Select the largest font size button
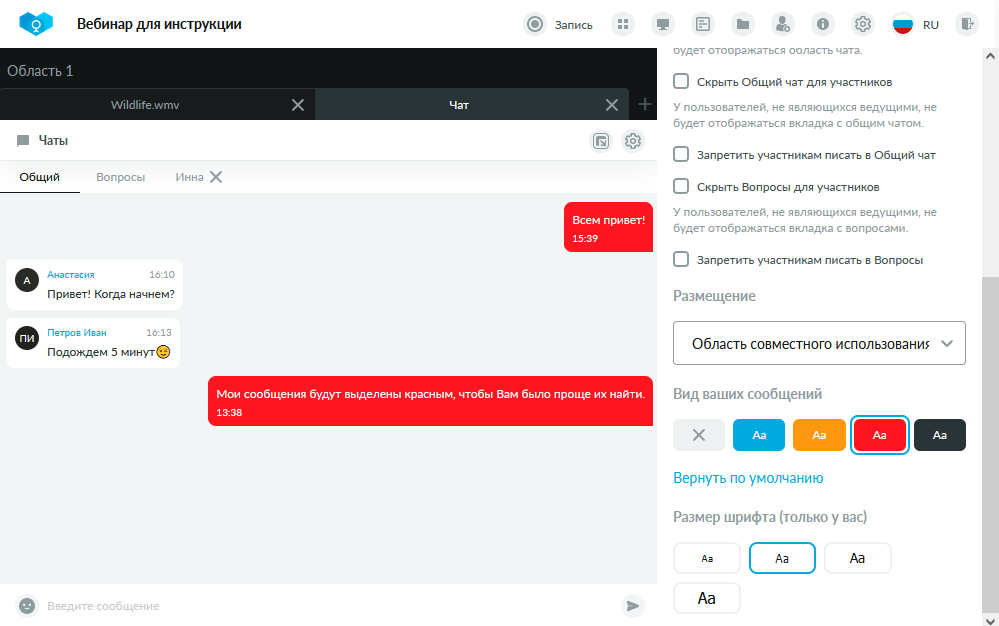Viewport: 999px width, 626px height. tap(707, 598)
